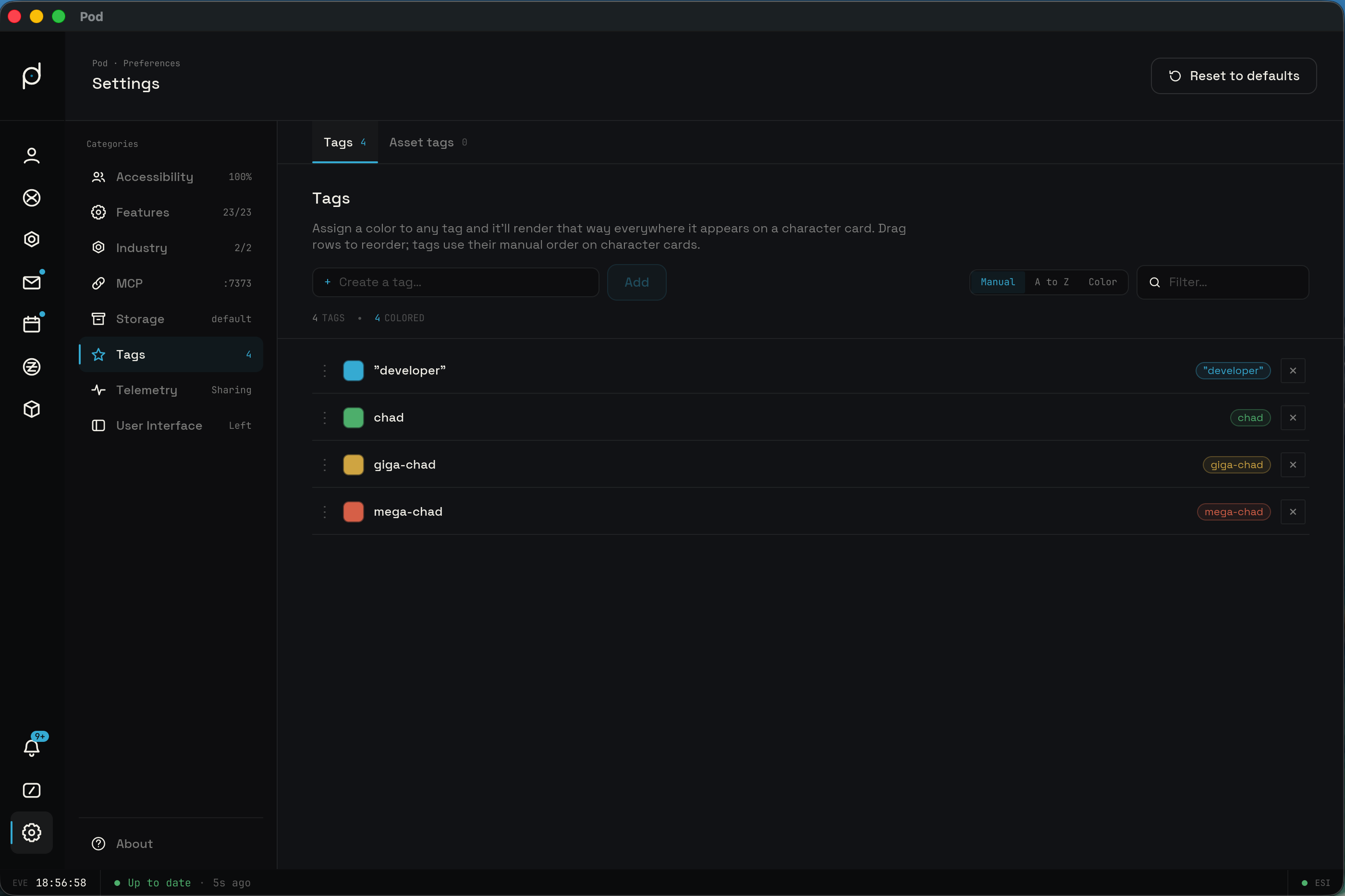Open the About page link
This screenshot has width=1345, height=896.
coord(171,844)
